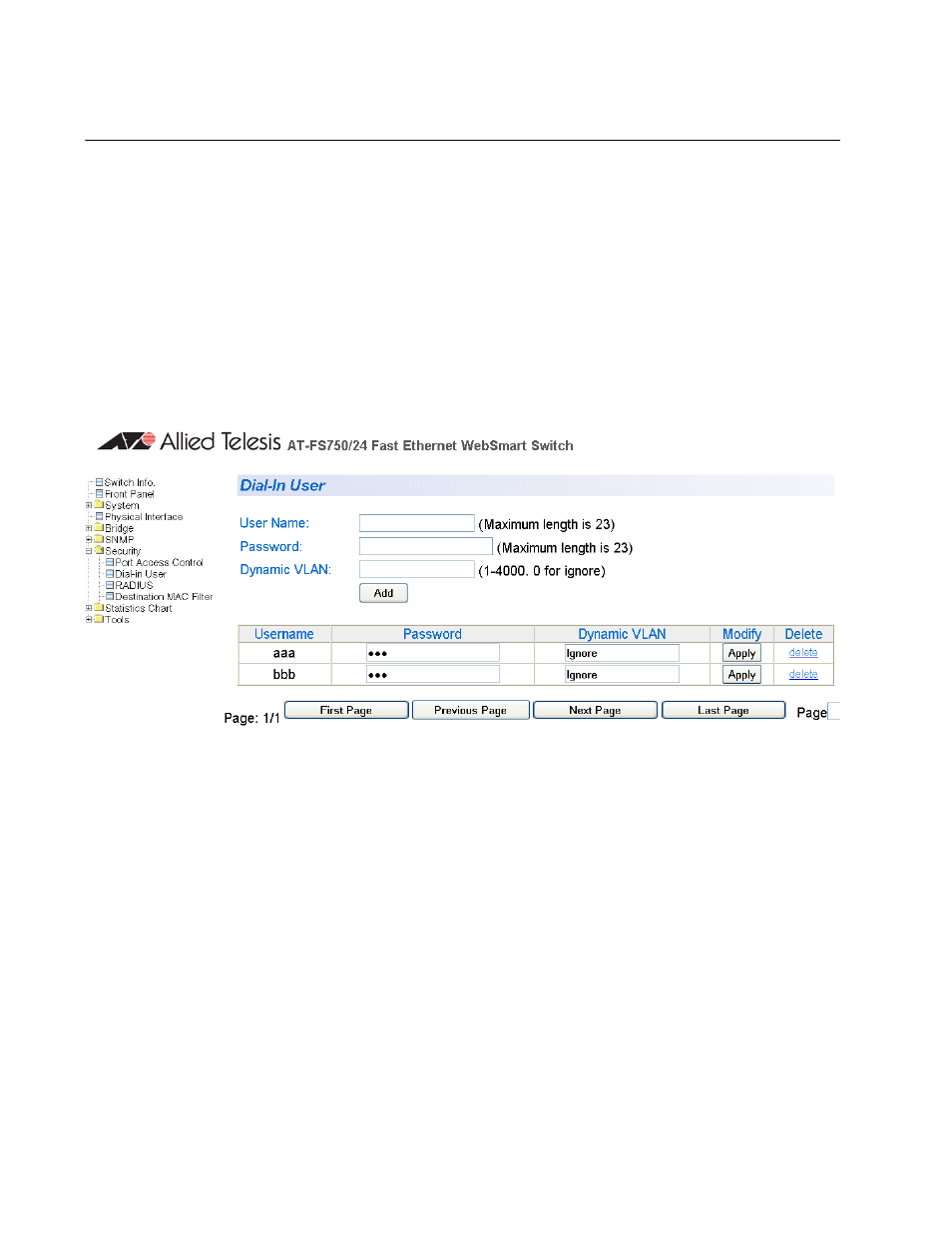Focus the Page number input box

click(834, 711)
